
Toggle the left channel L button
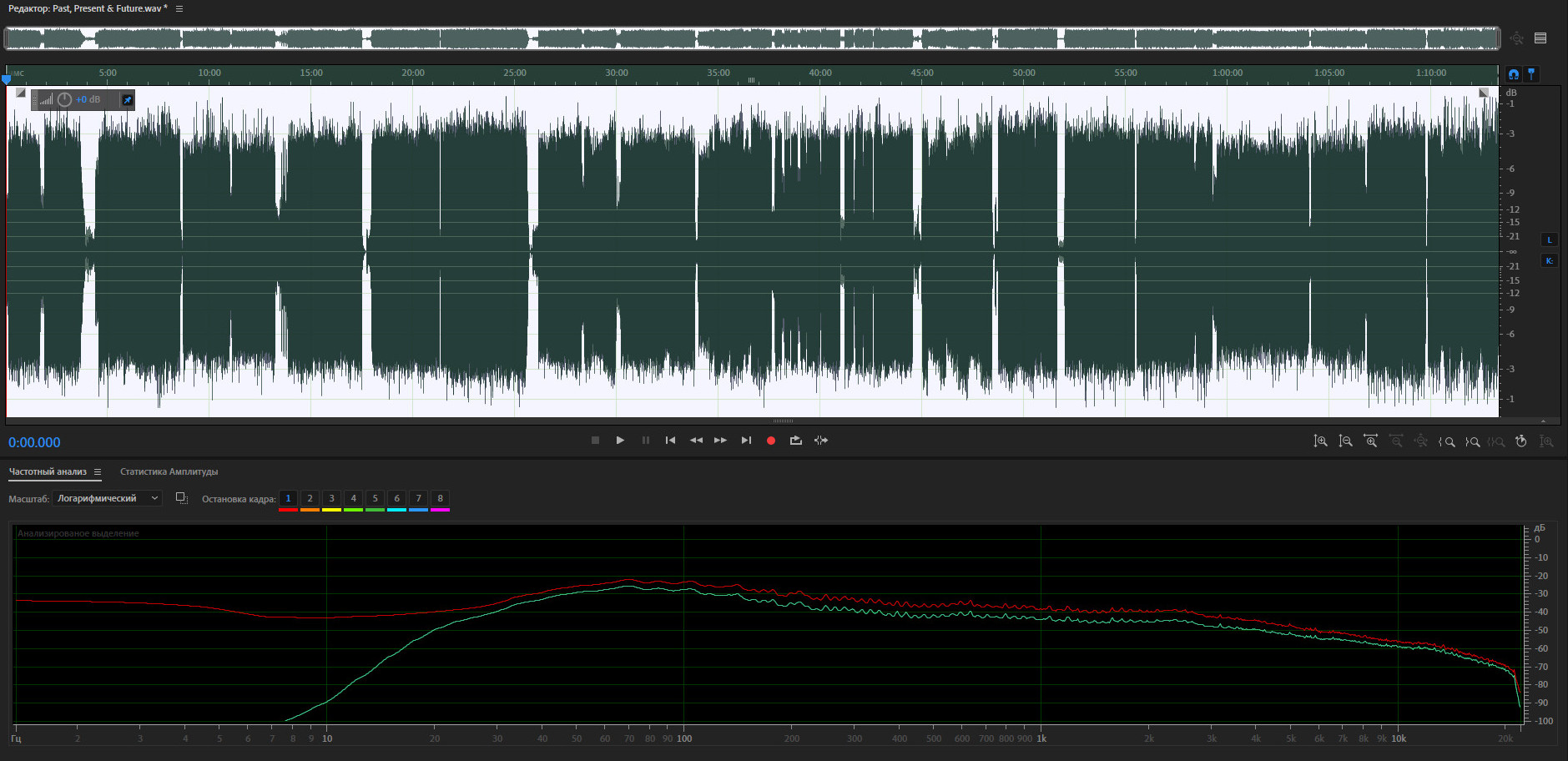point(1550,240)
